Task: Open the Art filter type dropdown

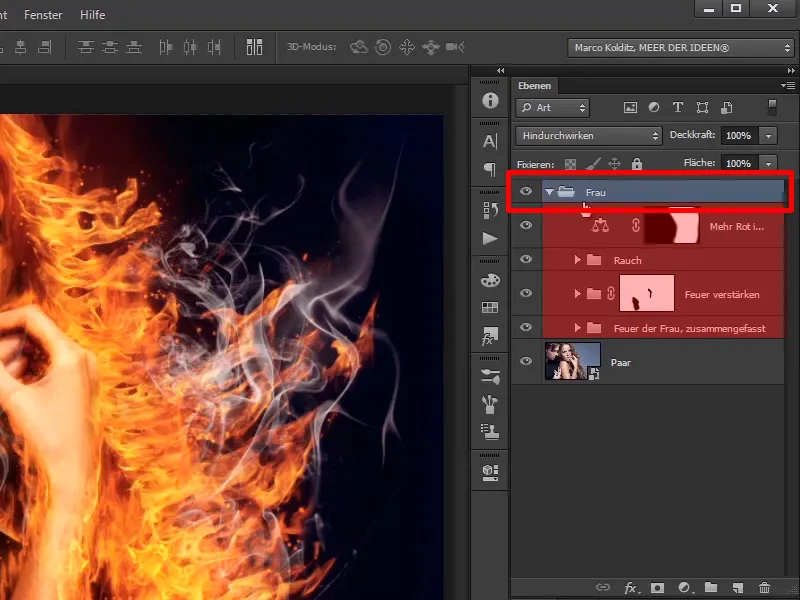Action: point(553,108)
